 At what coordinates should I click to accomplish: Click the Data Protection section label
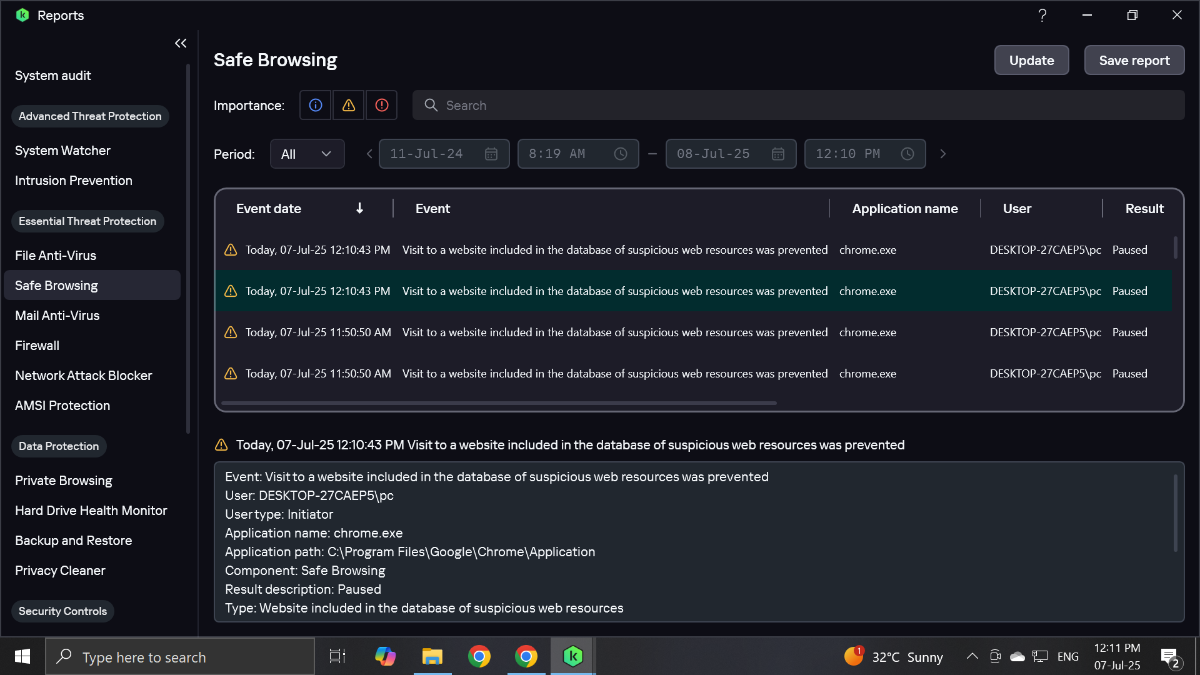tap(59, 446)
